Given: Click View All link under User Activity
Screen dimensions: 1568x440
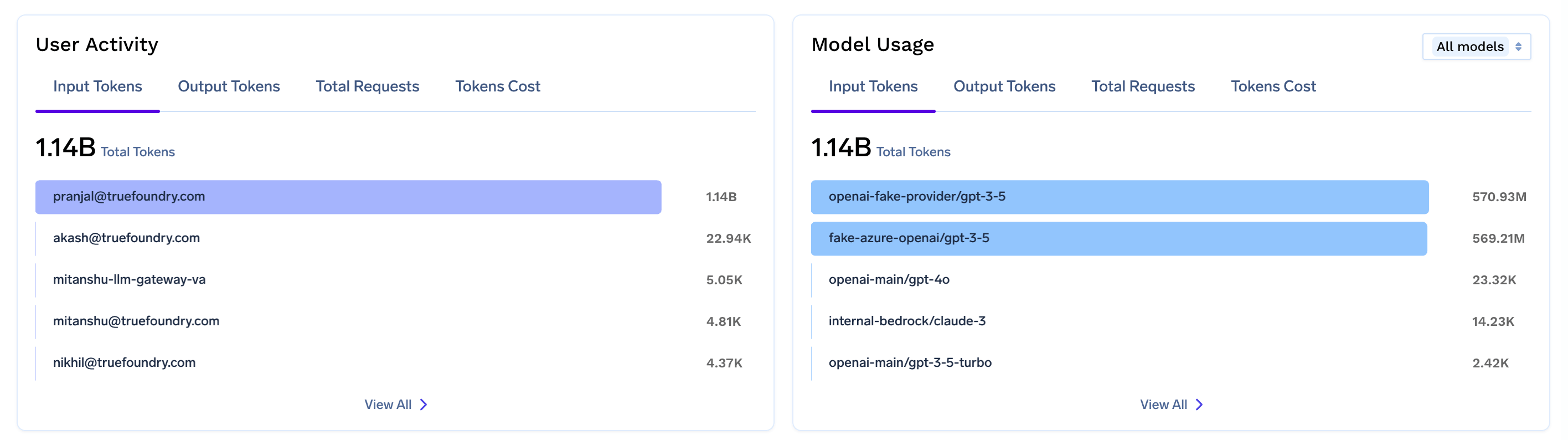Looking at the screenshot, I should [x=396, y=405].
